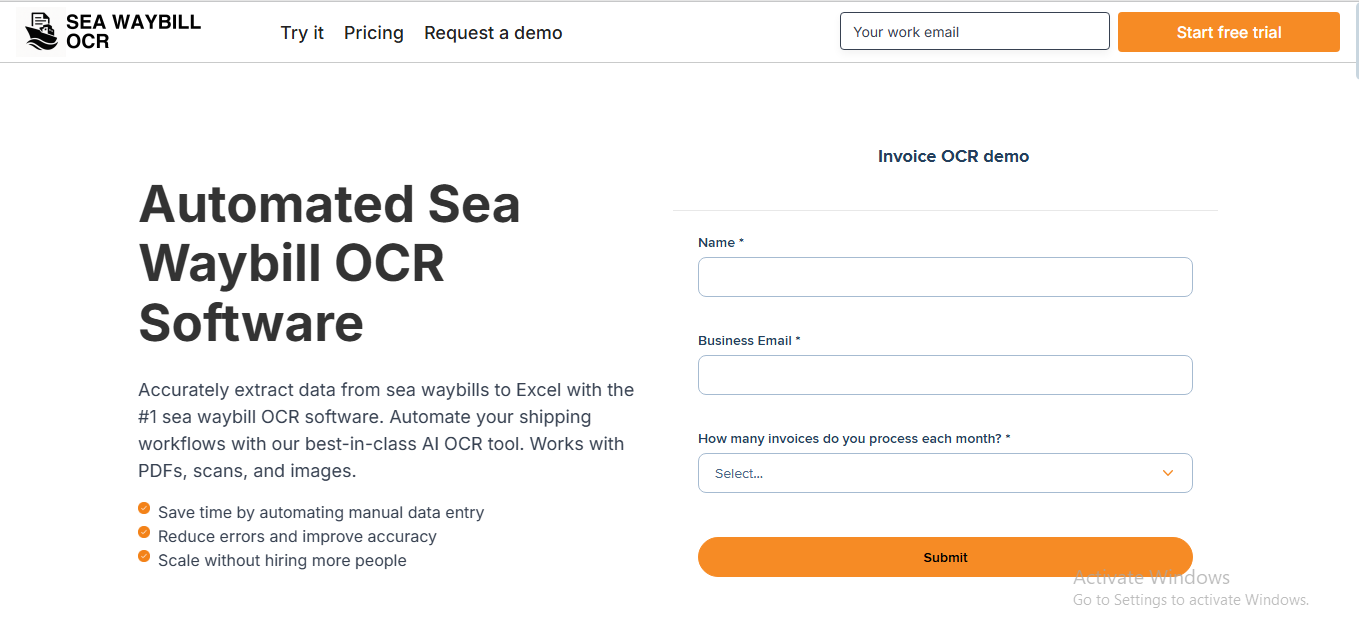Expand the invoices dropdown using its orange chevron
Screen dimensions: 1359x636
pos(1167,473)
